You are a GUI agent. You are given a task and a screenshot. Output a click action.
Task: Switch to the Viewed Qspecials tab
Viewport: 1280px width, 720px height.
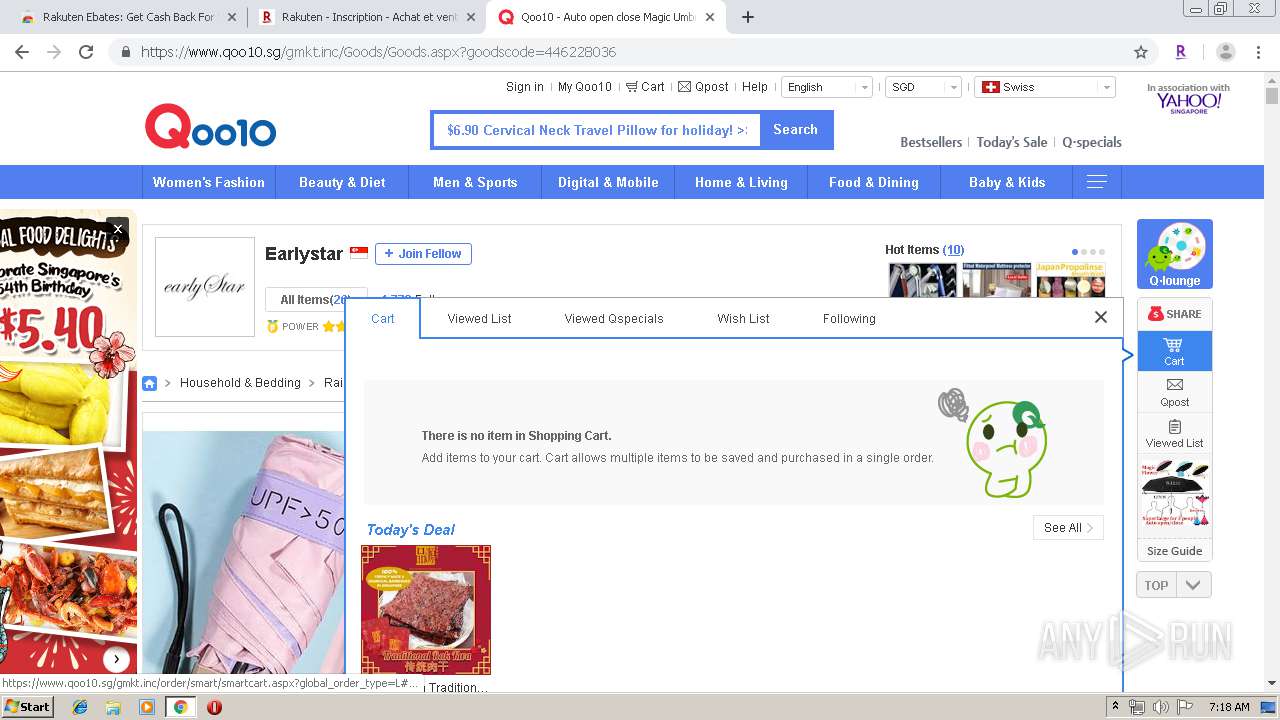tap(614, 318)
